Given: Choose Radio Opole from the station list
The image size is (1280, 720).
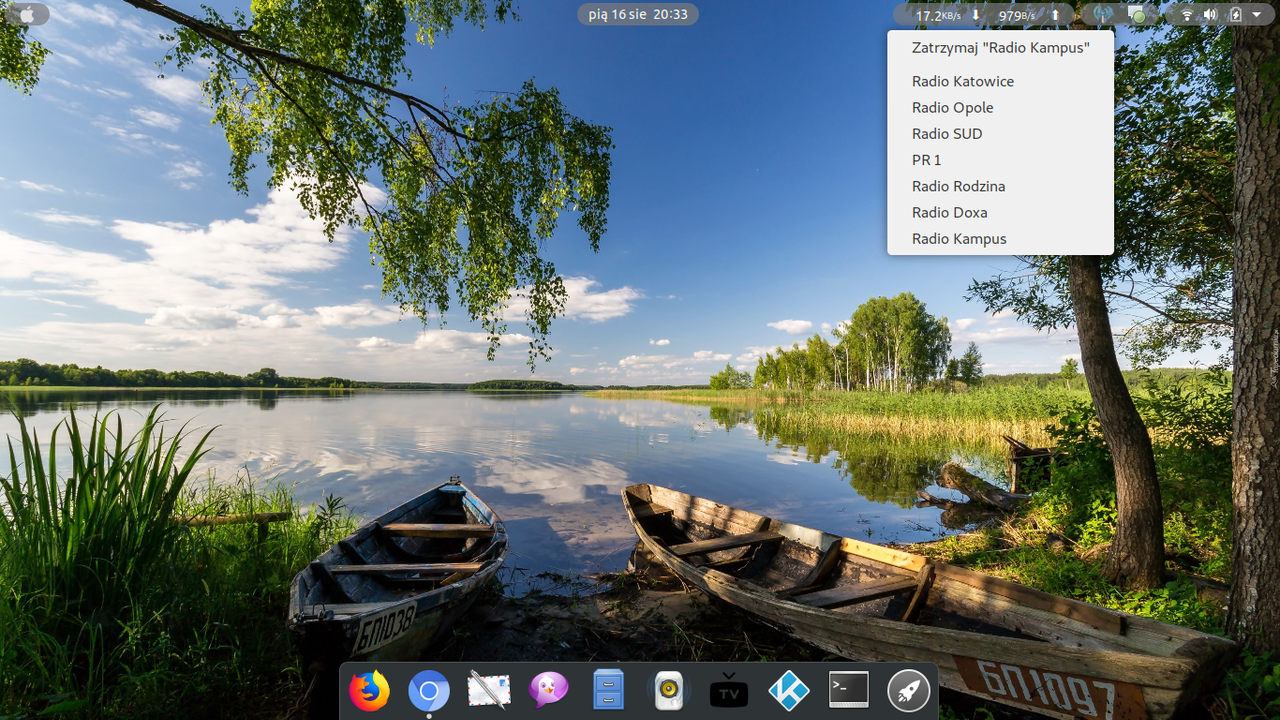Looking at the screenshot, I should 1000,107.
